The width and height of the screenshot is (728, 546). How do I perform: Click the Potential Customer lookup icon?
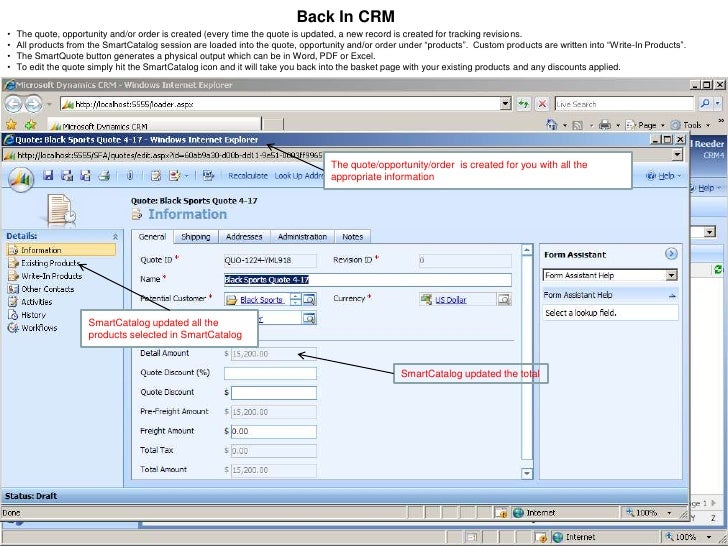click(x=310, y=299)
